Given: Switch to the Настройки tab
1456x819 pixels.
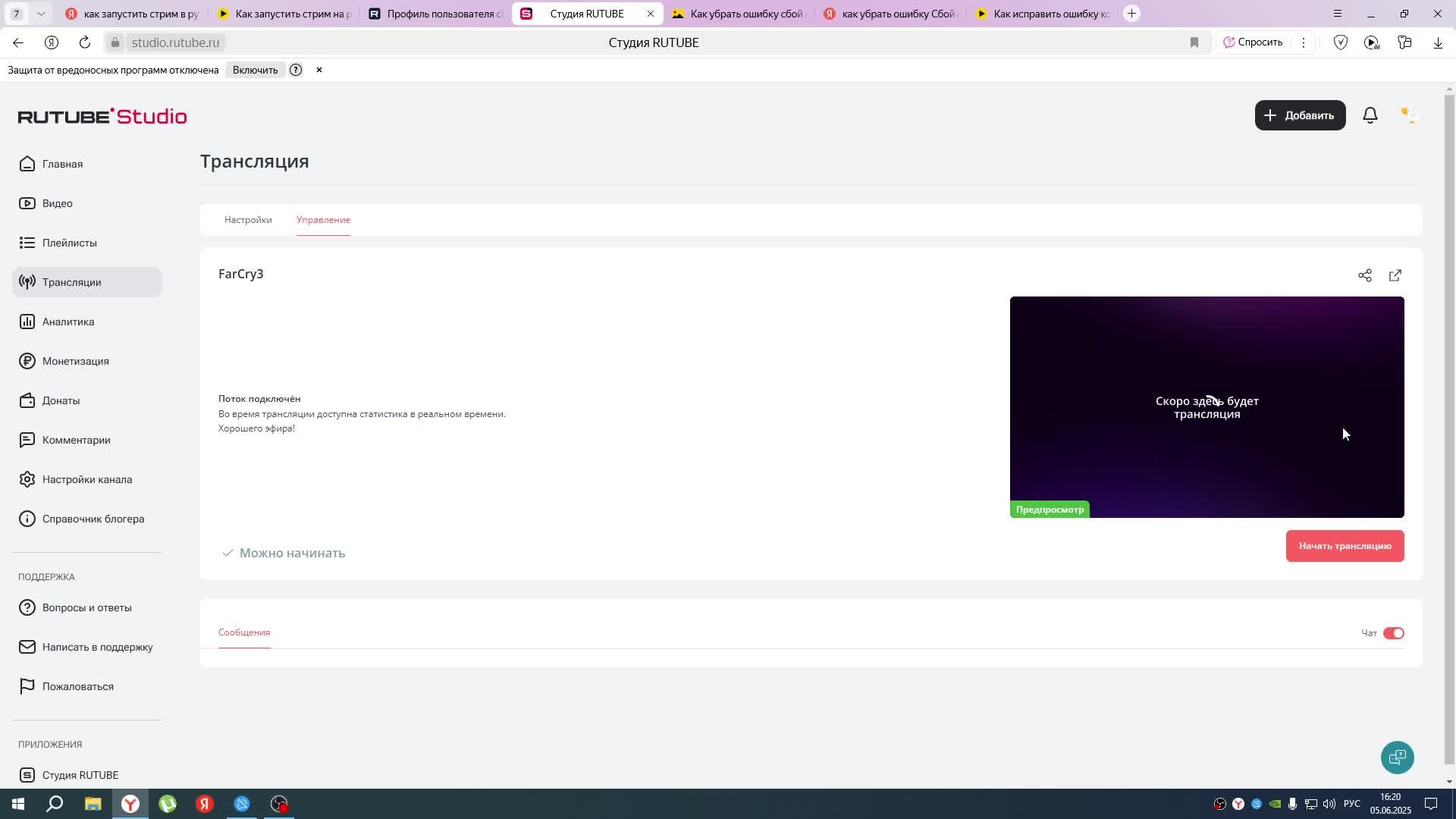Looking at the screenshot, I should pyautogui.click(x=248, y=220).
